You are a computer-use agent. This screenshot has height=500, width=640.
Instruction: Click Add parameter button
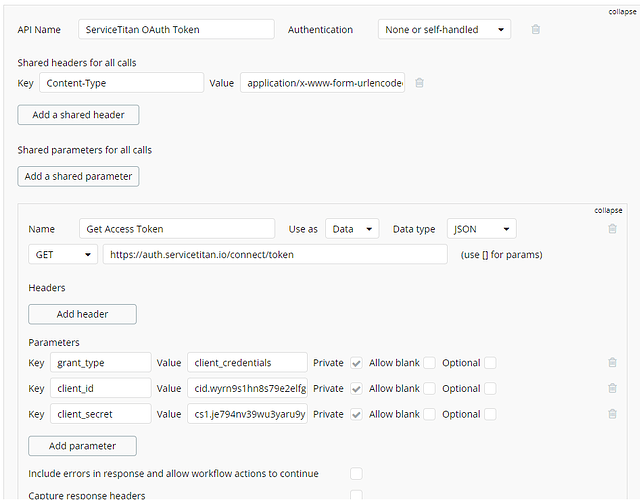tap(82, 446)
